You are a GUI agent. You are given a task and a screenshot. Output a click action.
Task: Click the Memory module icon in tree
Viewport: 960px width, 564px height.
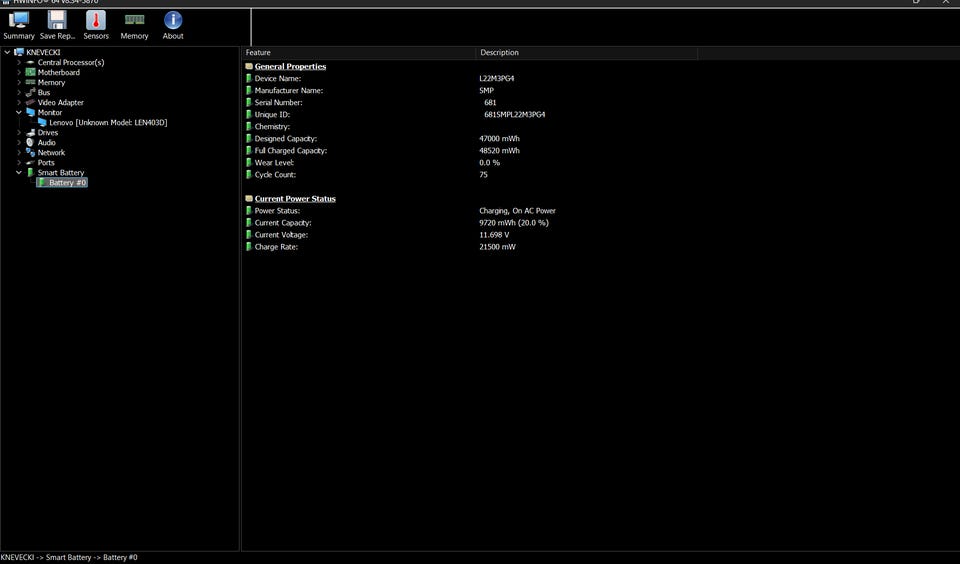point(31,82)
